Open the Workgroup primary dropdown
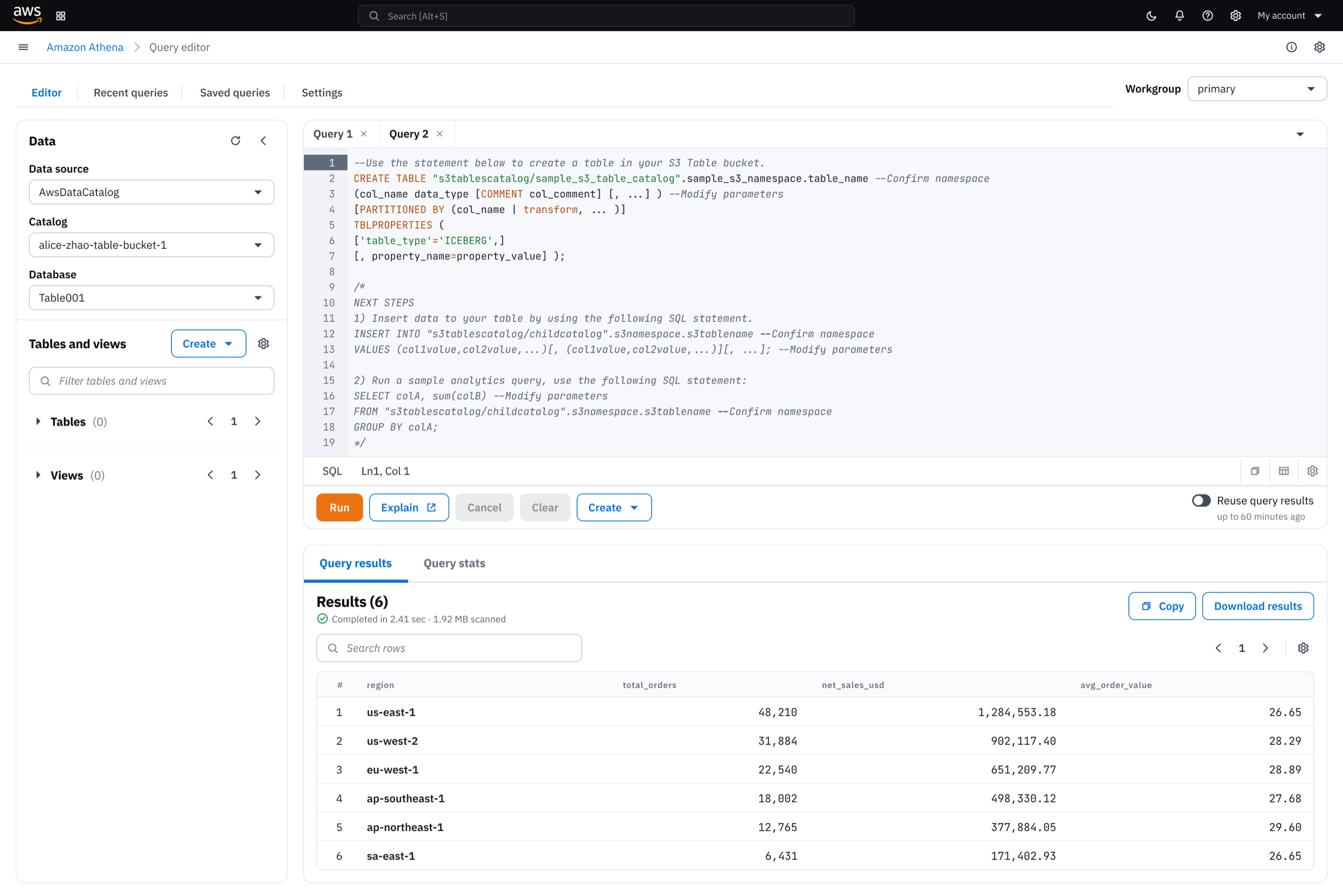 1257,89
